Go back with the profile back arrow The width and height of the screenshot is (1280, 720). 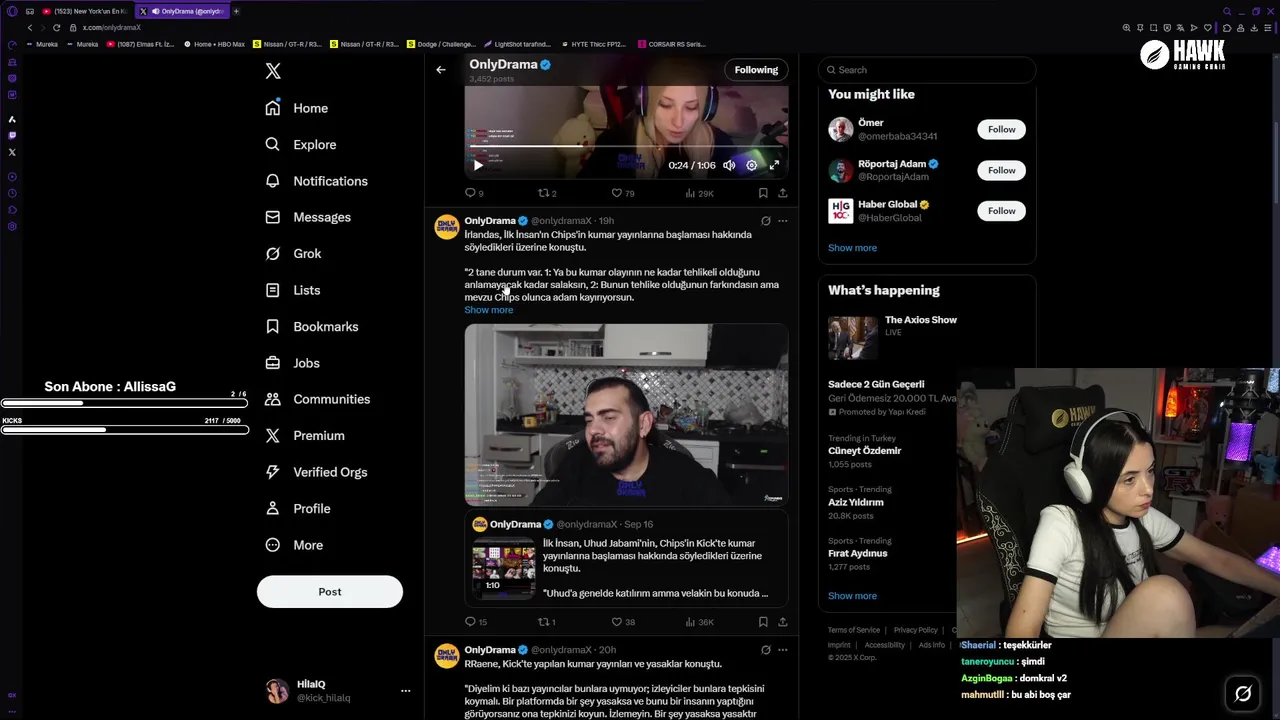tap(441, 70)
